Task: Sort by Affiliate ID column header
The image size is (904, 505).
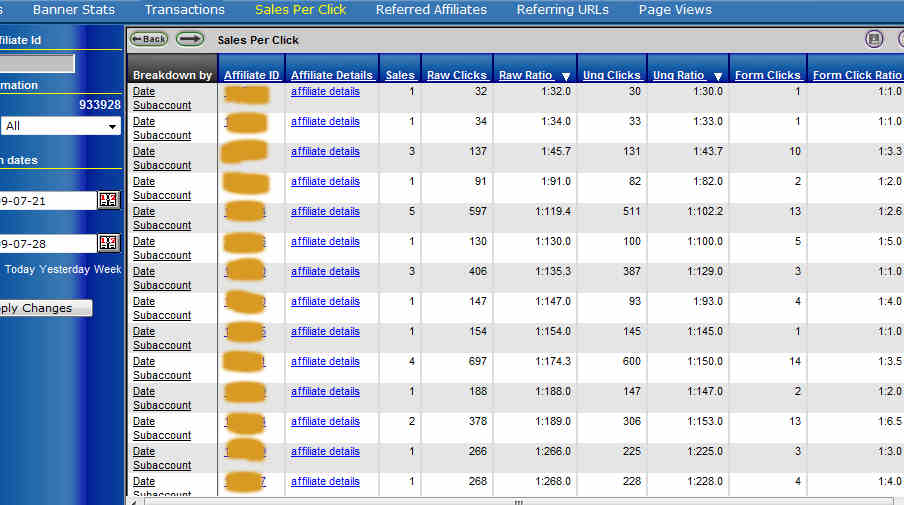Action: point(251,75)
